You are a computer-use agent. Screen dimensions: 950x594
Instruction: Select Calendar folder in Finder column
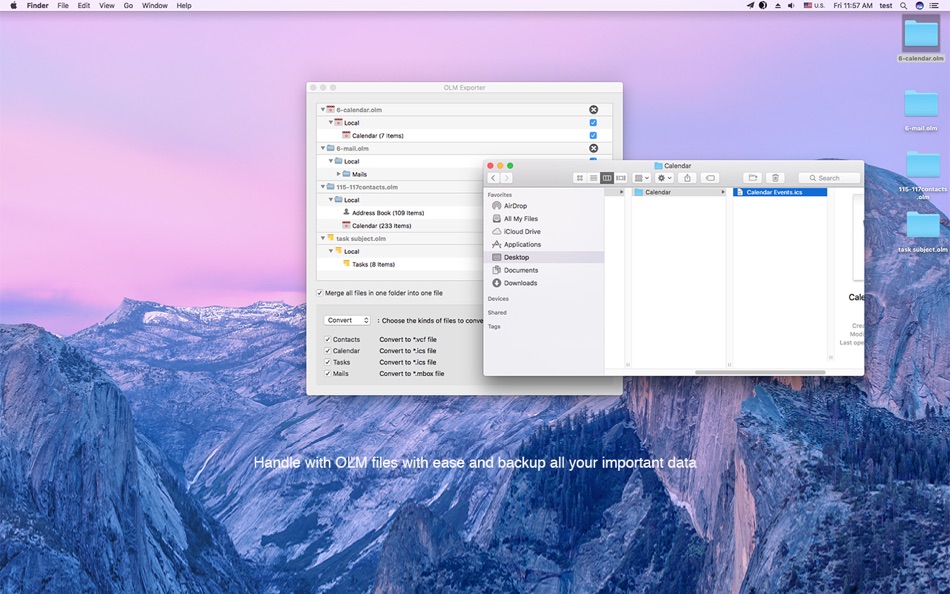coord(679,192)
